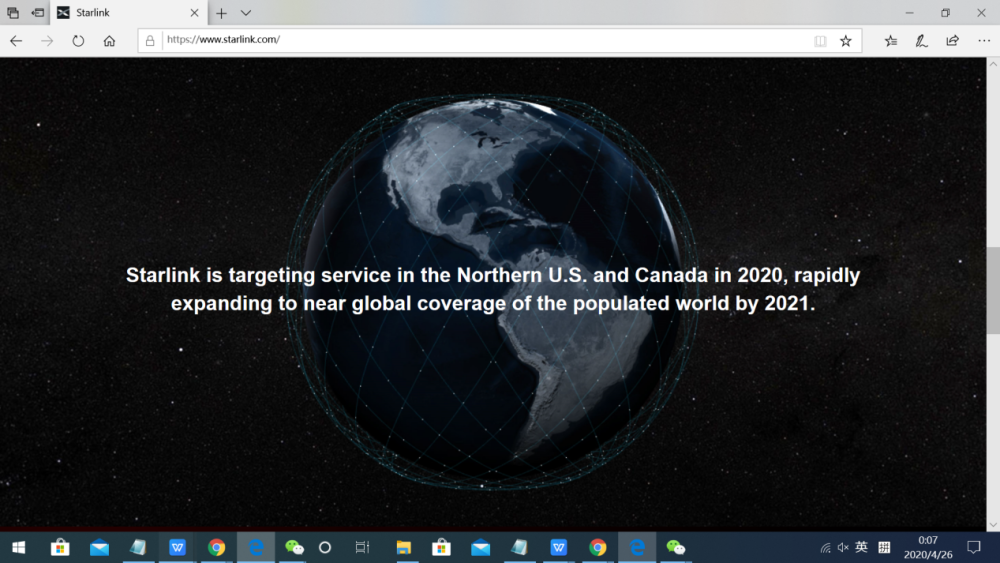Open File Explorer from taskbar
This screenshot has height=563, width=1000.
click(x=404, y=547)
